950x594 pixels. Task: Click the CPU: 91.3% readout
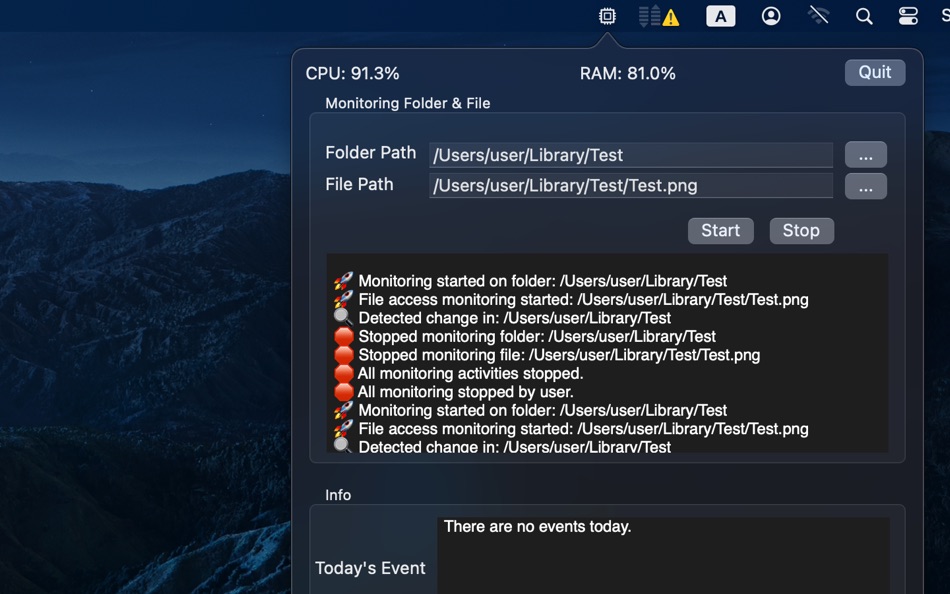352,73
